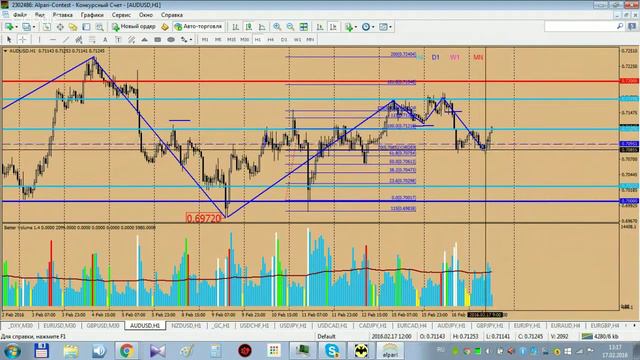Viewport: 640px width, 360px height.
Task: Switch timeframe to M15
Action: 231,40
